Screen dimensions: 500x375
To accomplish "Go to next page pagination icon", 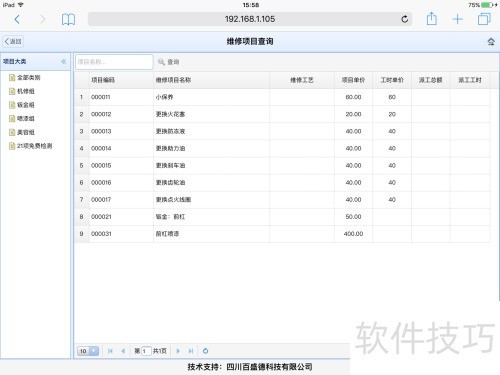I will (178, 351).
